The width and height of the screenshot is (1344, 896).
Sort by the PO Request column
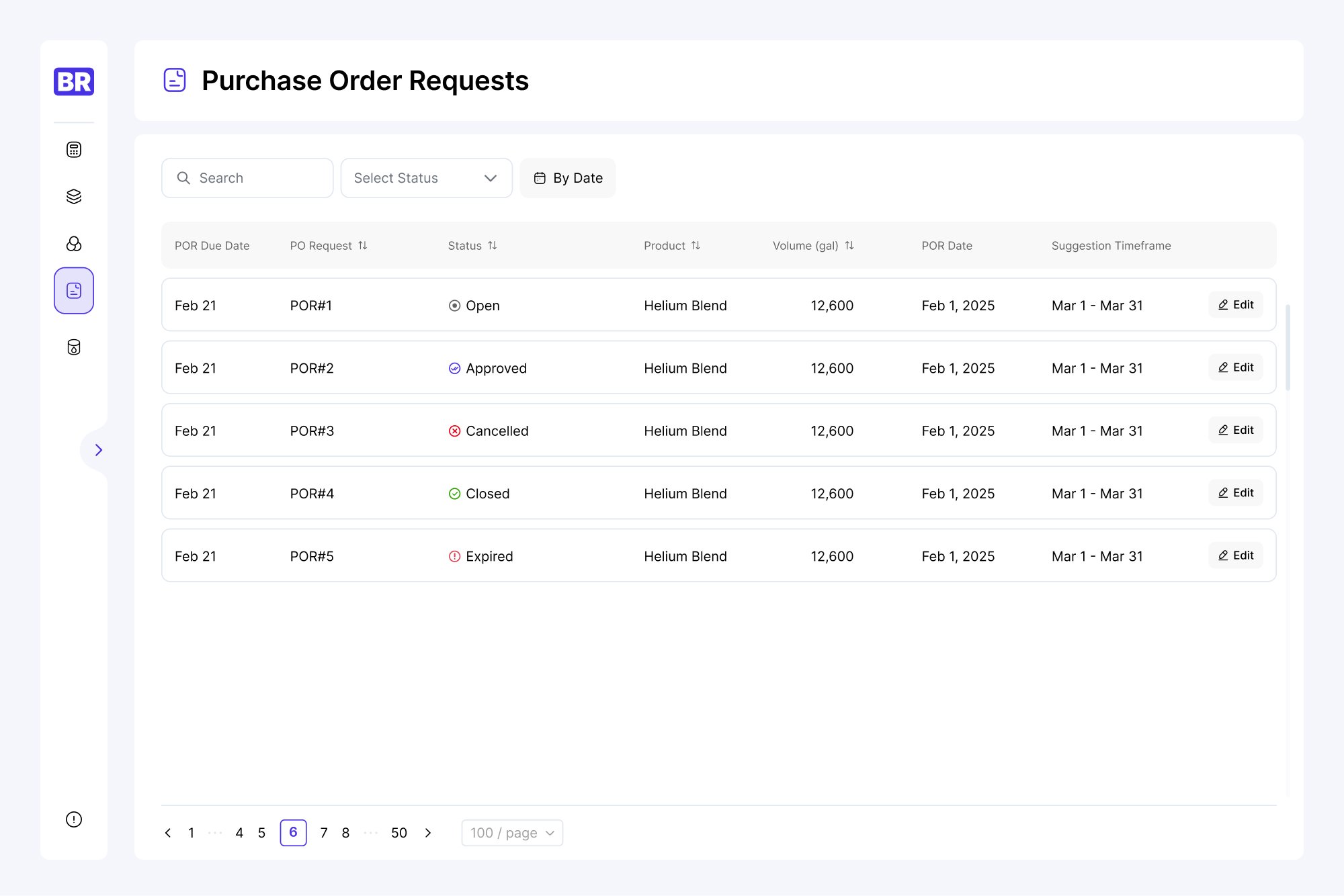coord(363,246)
